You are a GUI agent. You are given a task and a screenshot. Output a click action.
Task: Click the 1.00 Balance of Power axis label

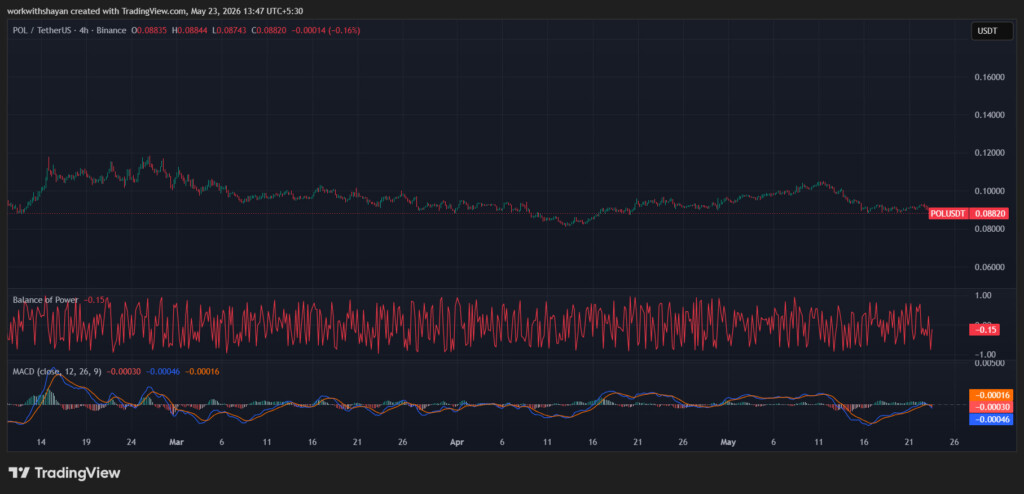pos(983,295)
